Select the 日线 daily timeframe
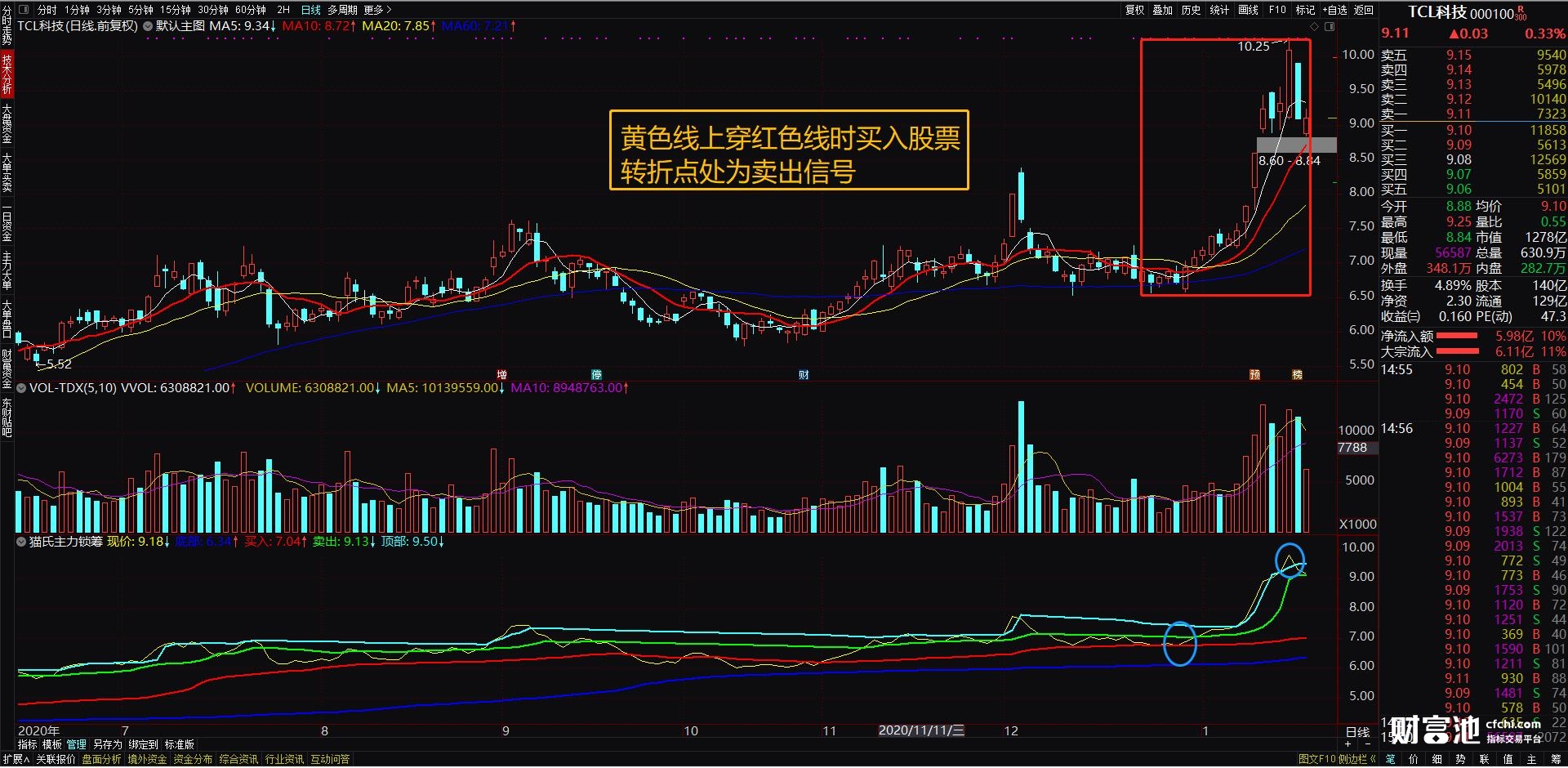 (x=311, y=10)
